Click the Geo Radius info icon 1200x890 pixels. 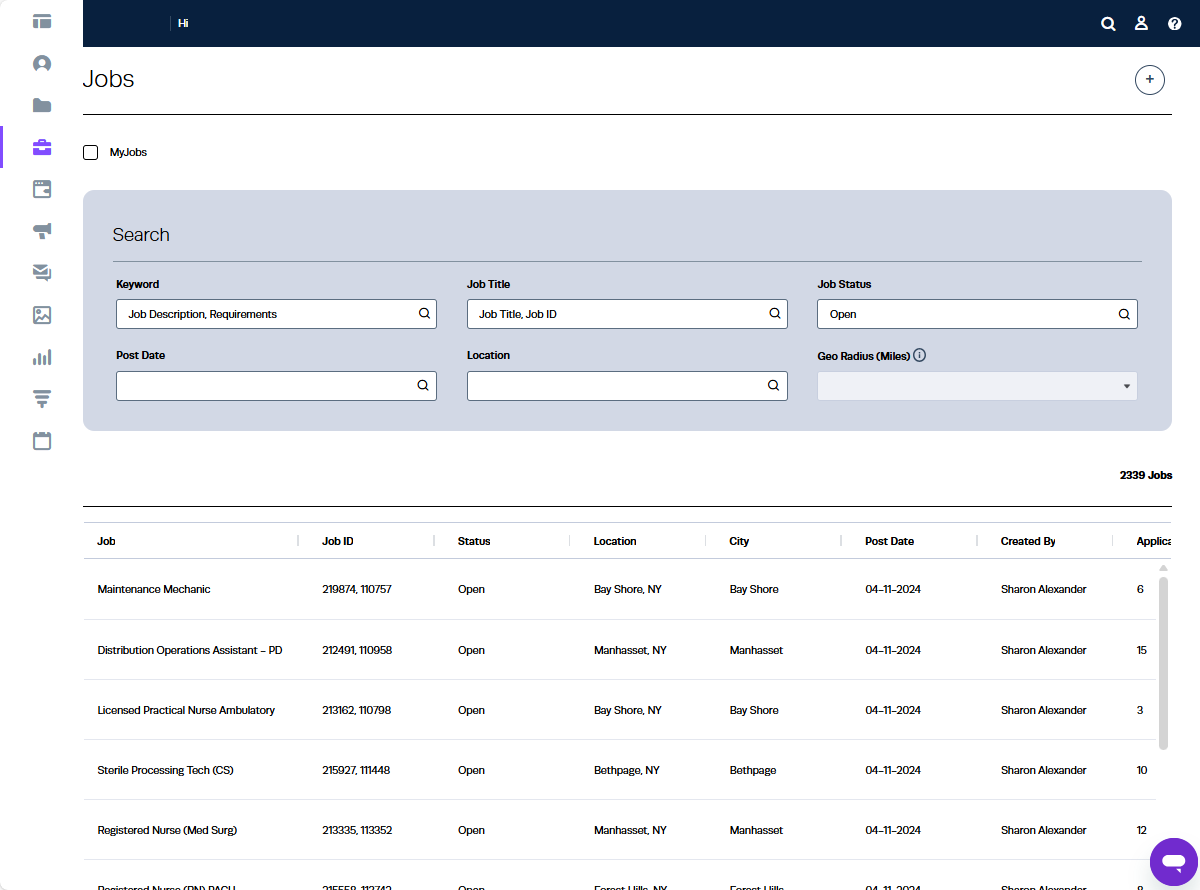tap(920, 355)
